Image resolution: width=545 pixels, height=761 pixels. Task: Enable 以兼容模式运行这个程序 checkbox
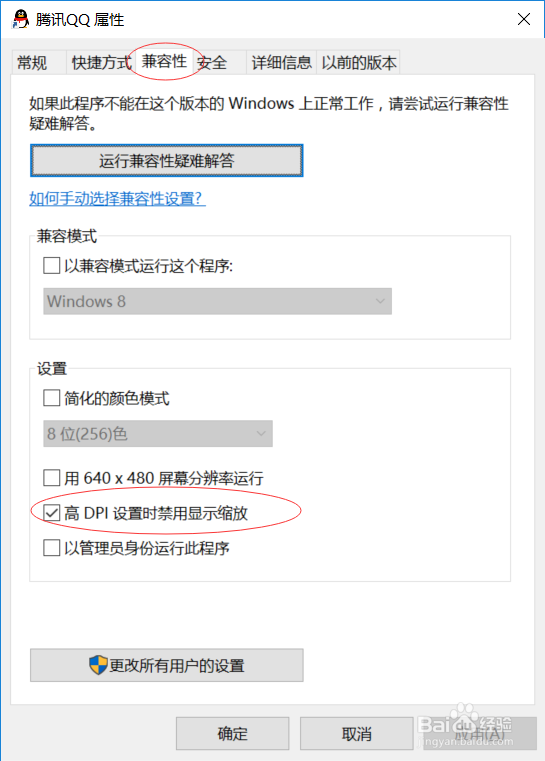click(x=51, y=265)
